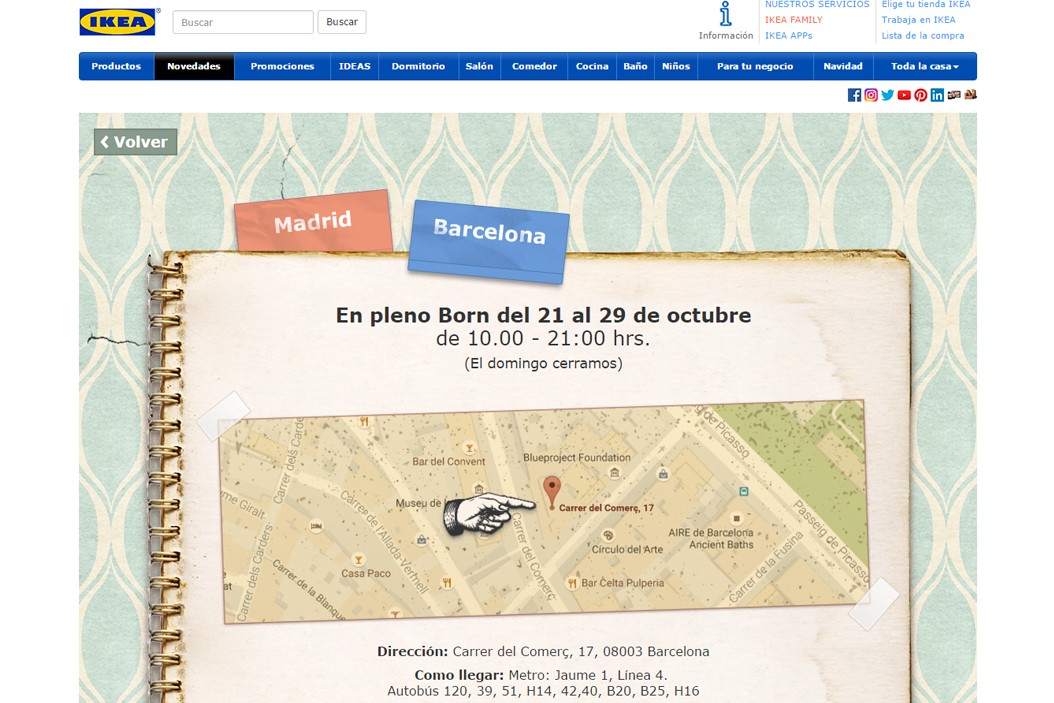Screen dimensions: 1054x703
Task: Open the Salón category
Action: tap(479, 67)
